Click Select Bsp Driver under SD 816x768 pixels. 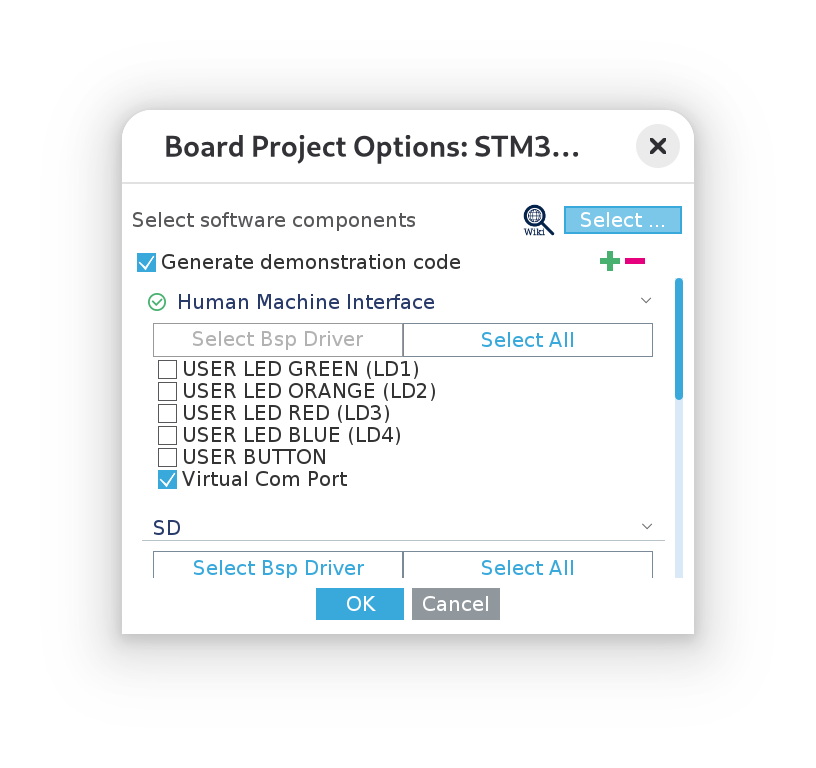pos(278,567)
